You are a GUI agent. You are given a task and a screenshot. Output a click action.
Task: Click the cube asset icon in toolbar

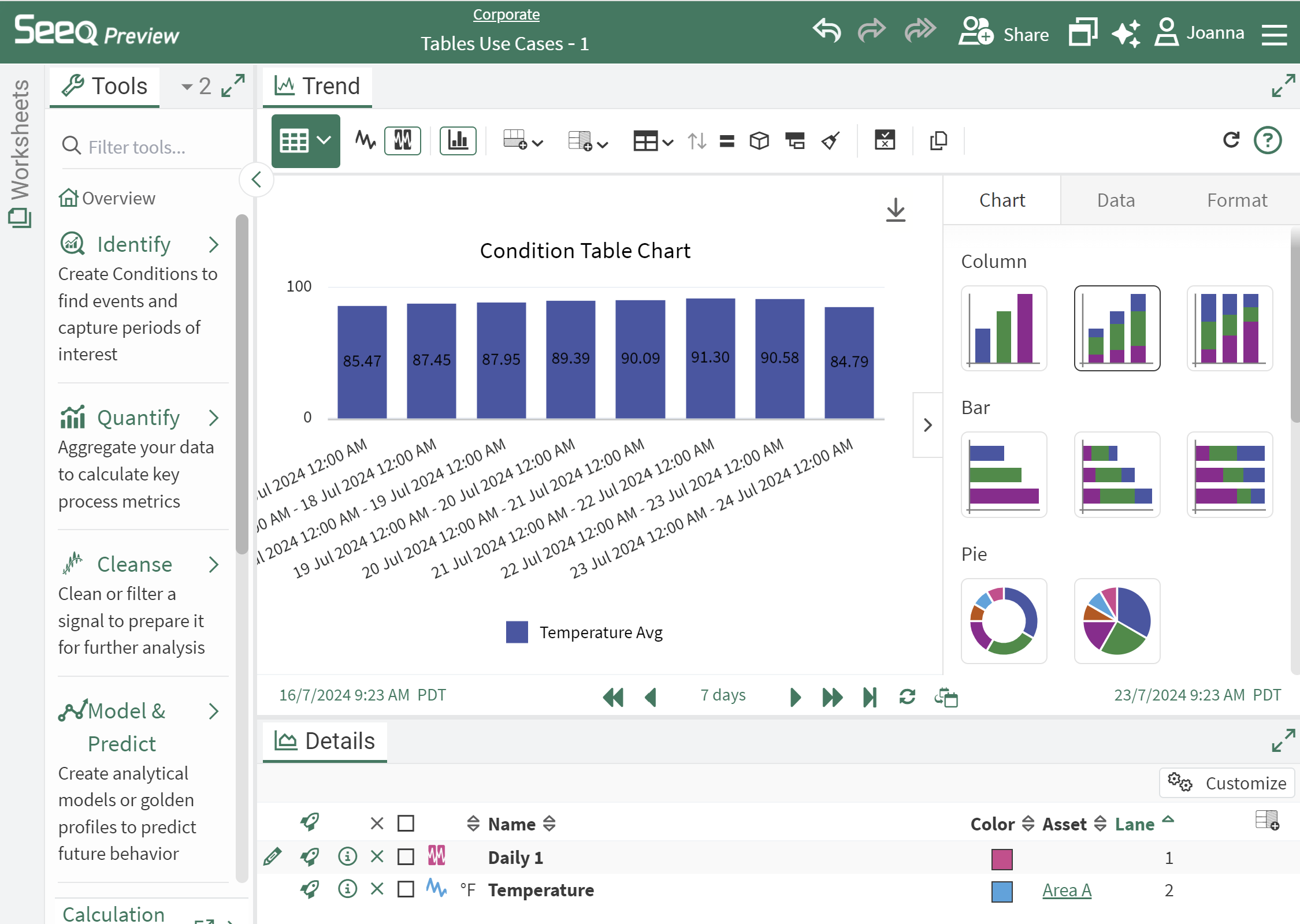click(759, 140)
